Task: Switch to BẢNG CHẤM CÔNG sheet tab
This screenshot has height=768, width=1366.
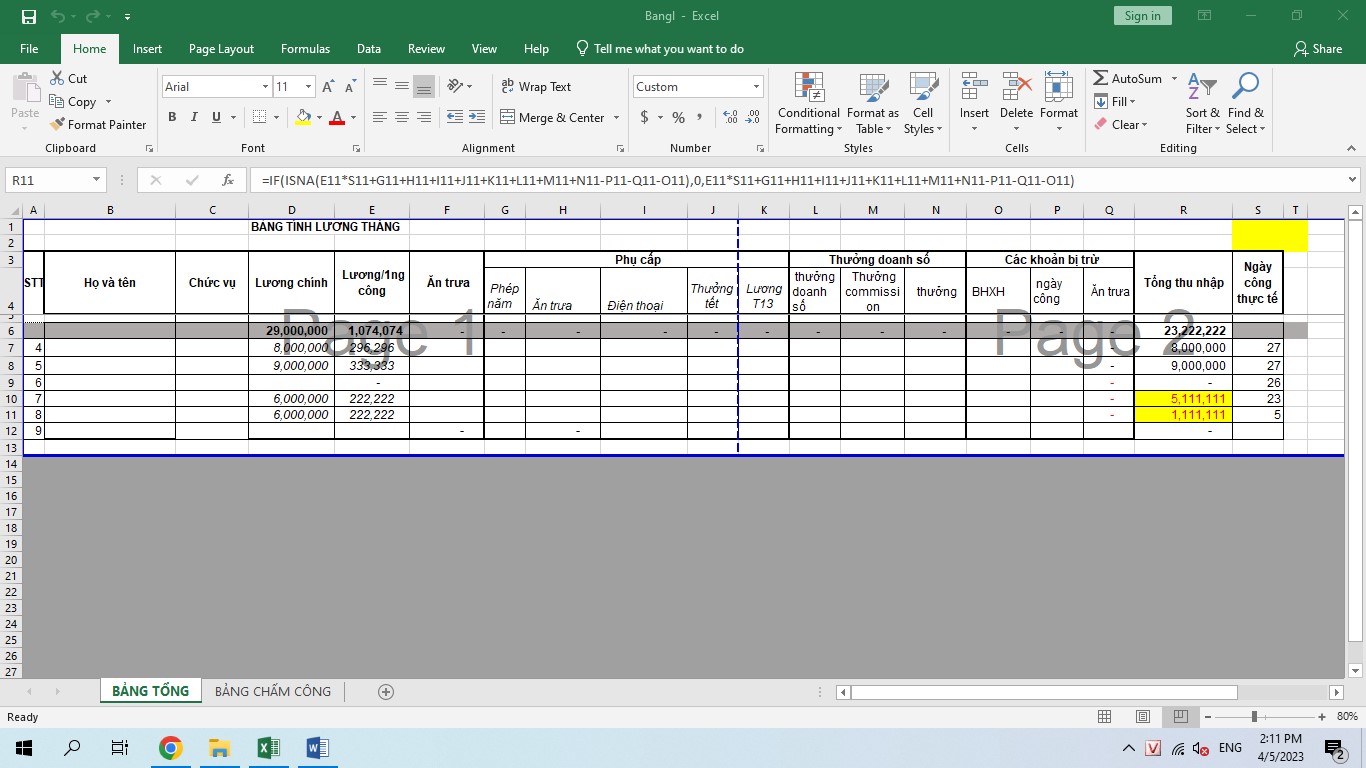Action: pos(272,691)
